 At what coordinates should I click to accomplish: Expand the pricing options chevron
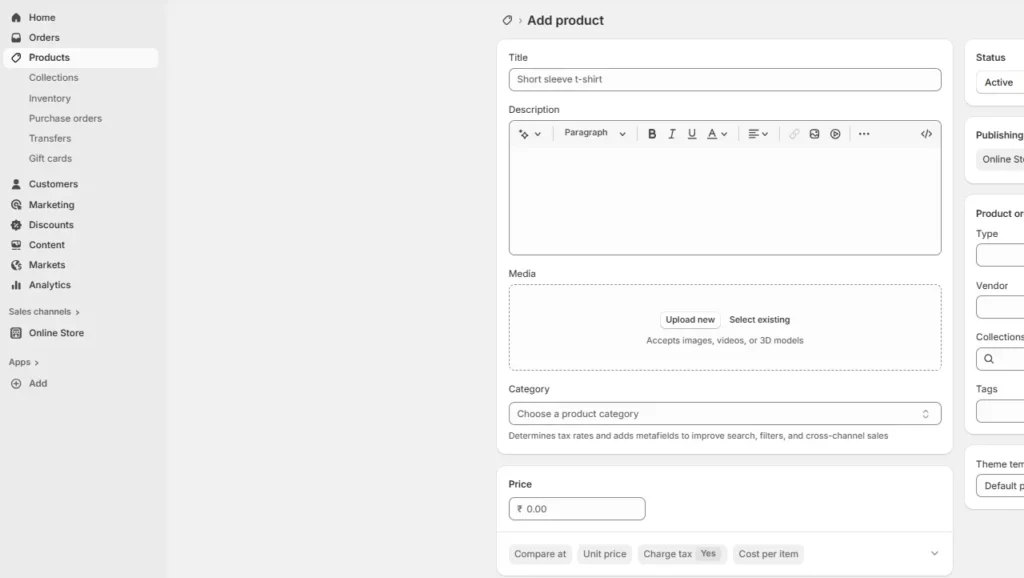pyautogui.click(x=934, y=552)
